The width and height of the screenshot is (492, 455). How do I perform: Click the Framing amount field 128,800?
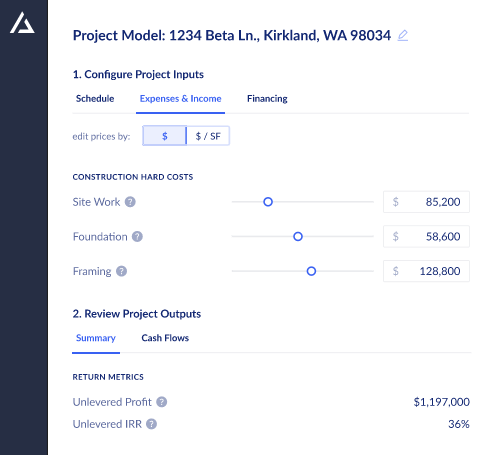[x=426, y=271]
